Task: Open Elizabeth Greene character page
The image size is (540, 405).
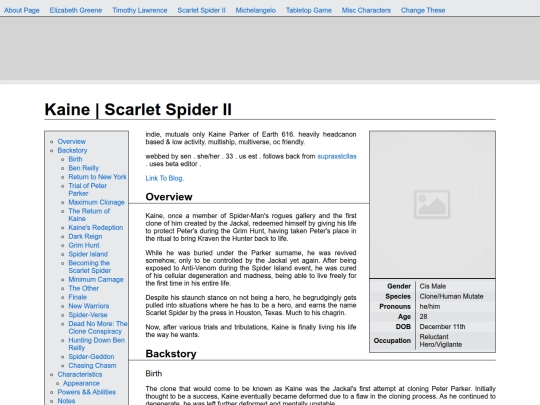Action: click(x=76, y=10)
